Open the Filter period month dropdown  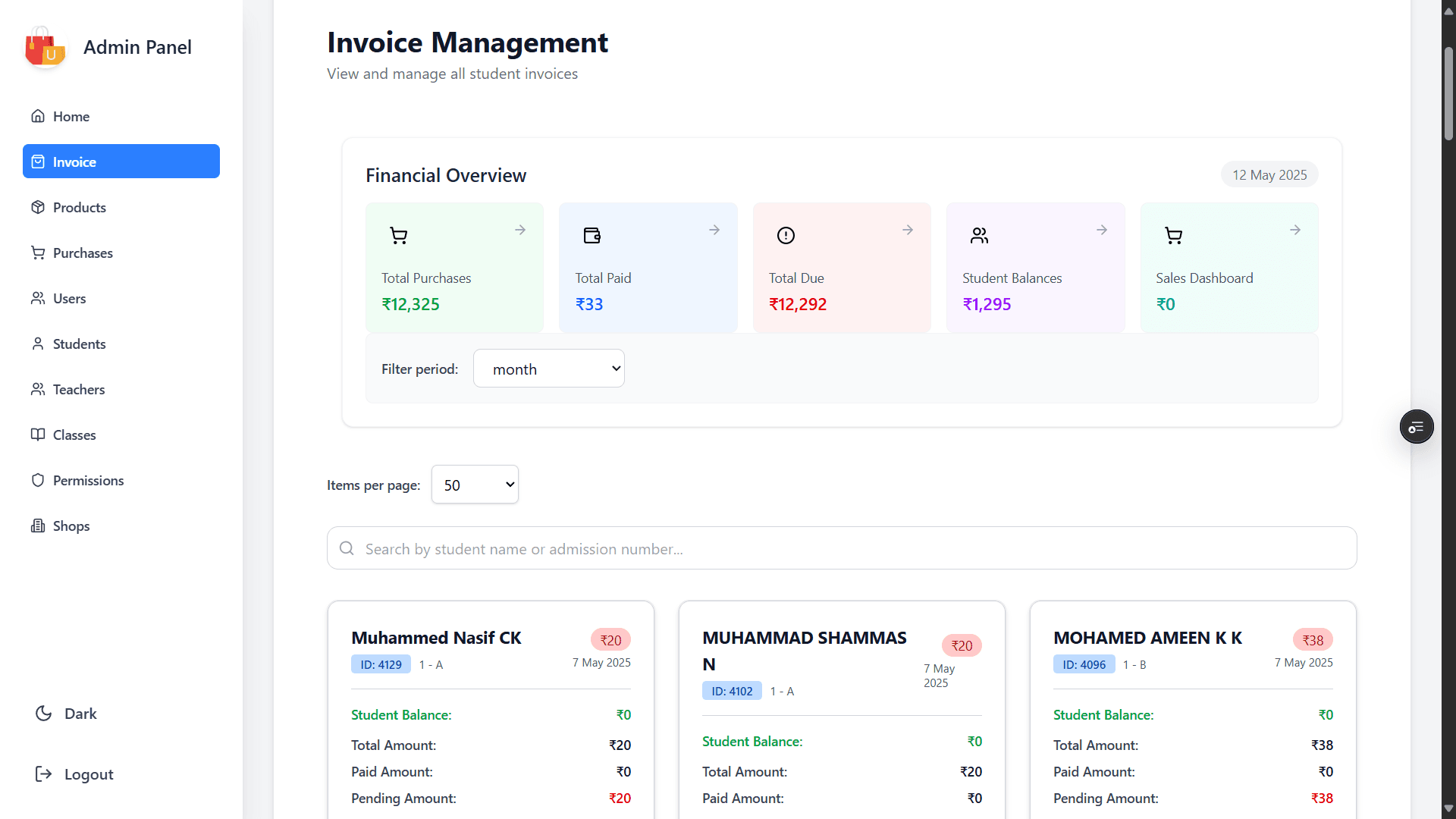549,369
